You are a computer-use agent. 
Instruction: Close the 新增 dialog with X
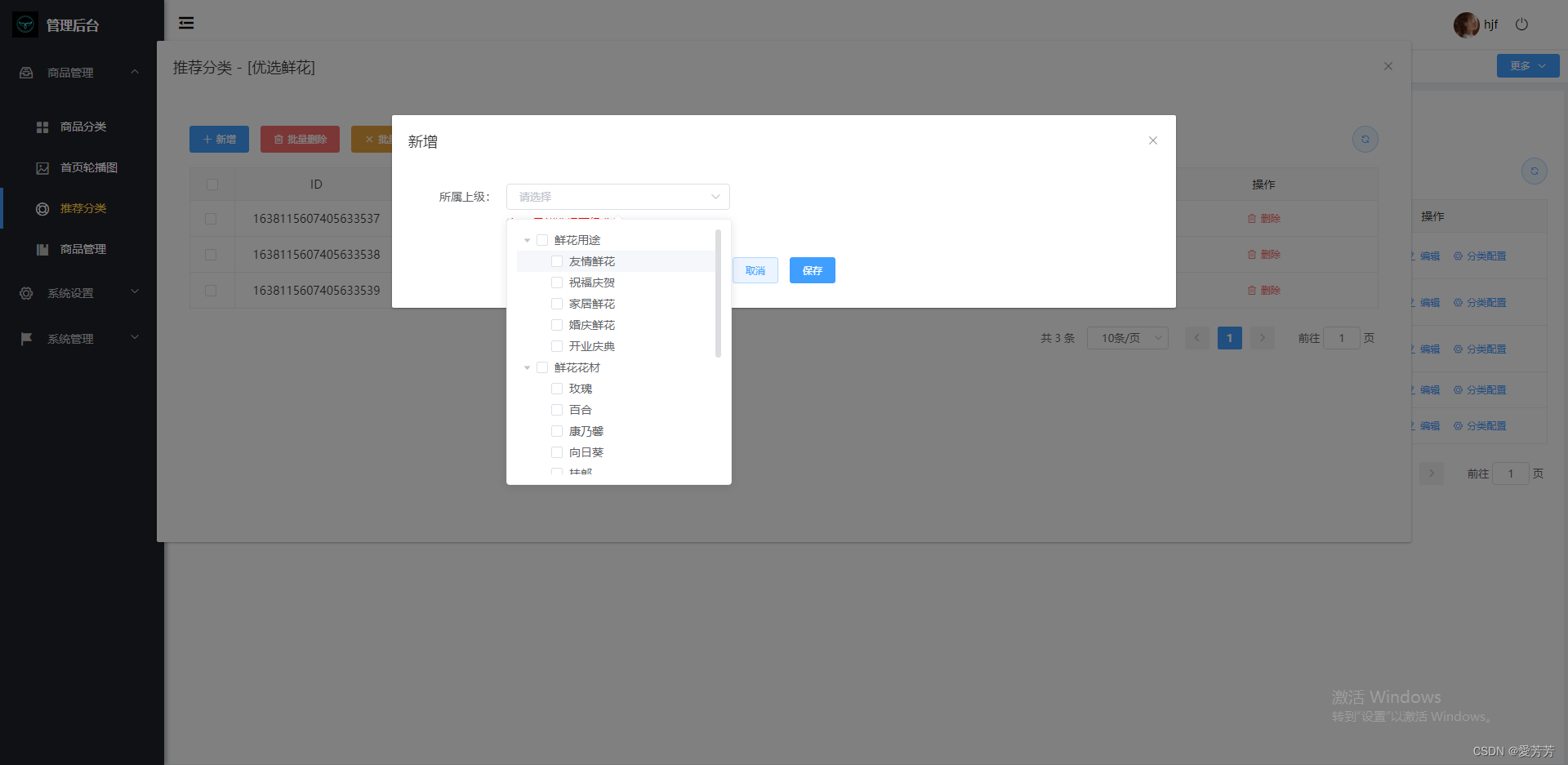click(x=1153, y=140)
